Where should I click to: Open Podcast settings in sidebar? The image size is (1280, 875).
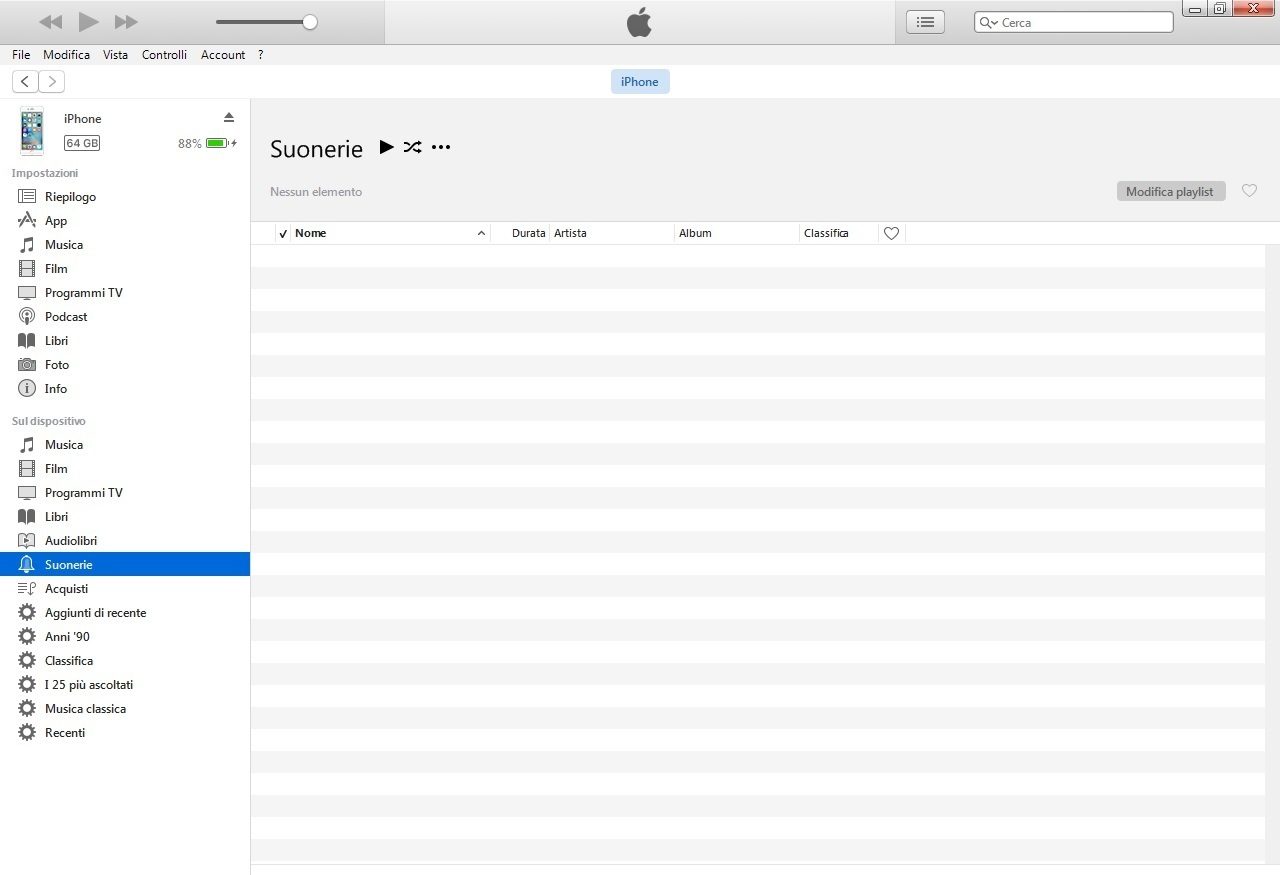125,317
